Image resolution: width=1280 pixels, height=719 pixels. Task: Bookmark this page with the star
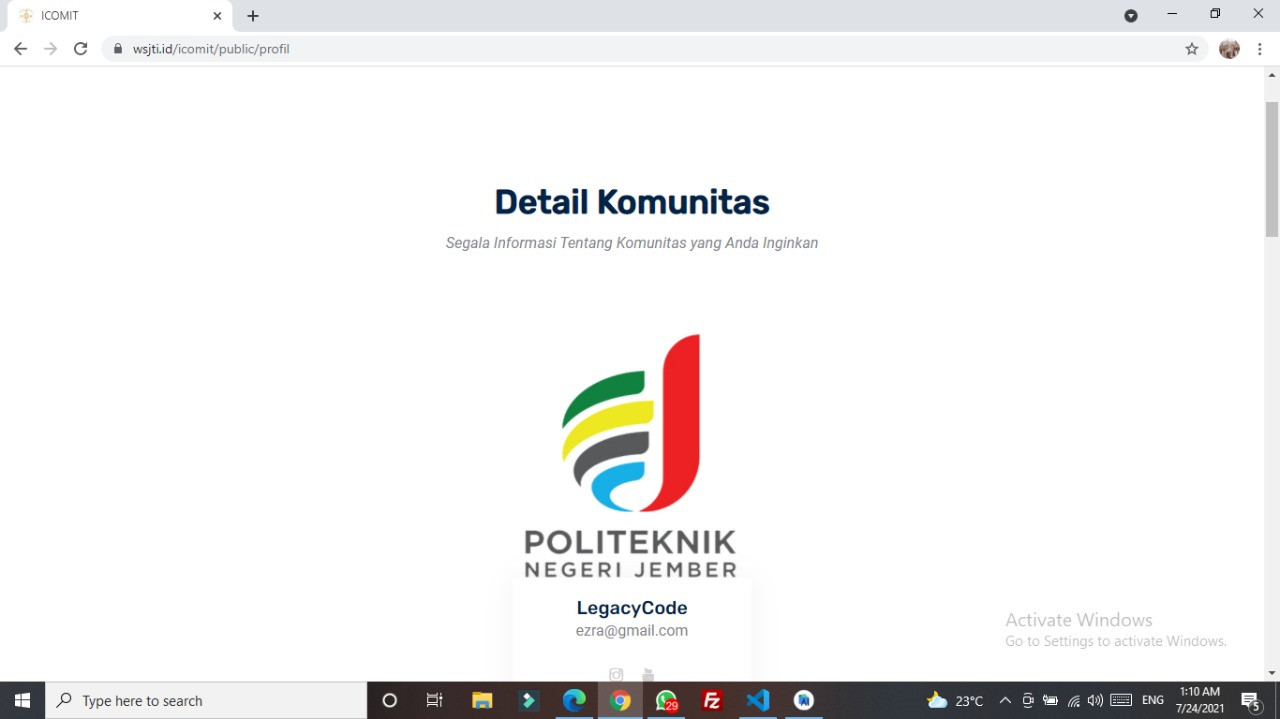[x=1191, y=48]
